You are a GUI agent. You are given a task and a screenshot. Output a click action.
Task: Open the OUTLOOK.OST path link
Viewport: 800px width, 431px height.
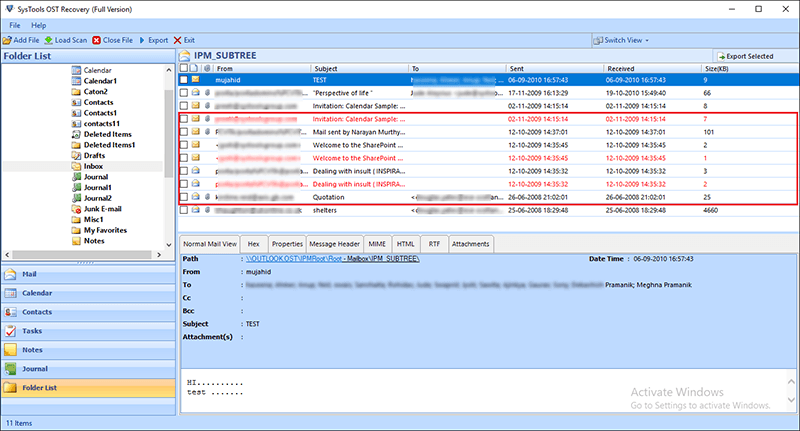point(332,259)
